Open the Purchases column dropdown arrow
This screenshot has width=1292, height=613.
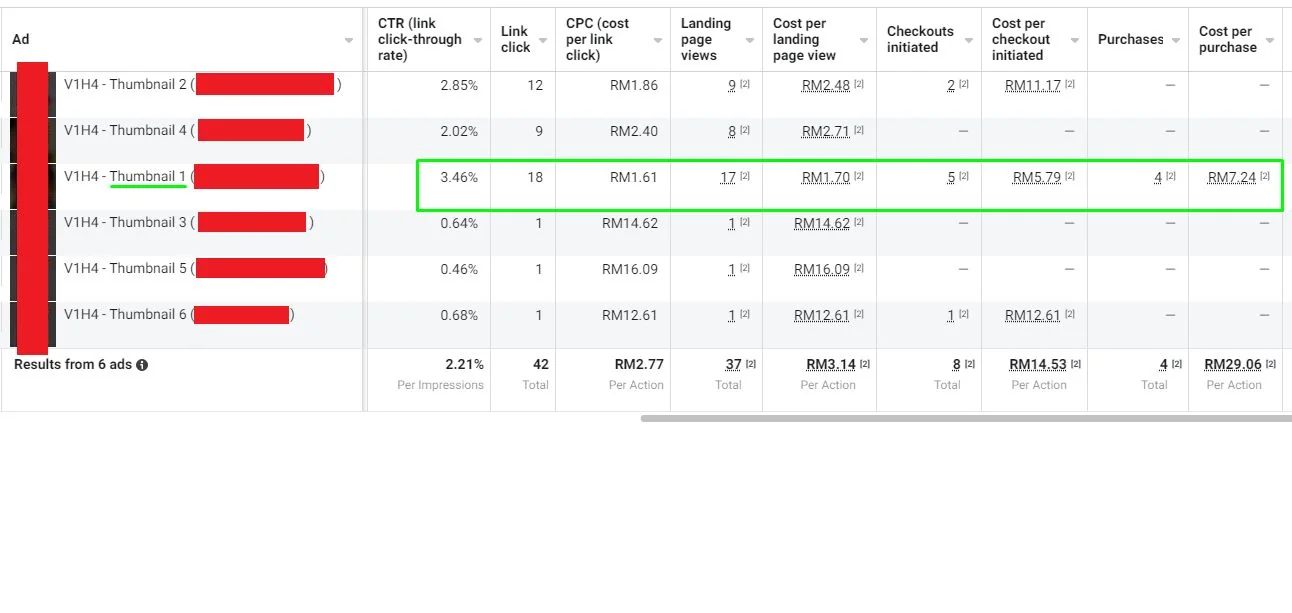coord(1176,41)
